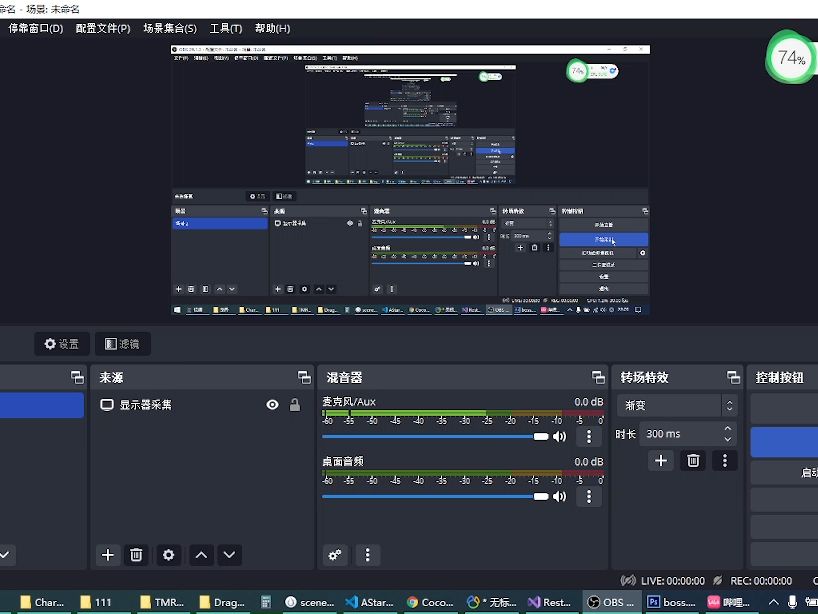Toggle the lock on 显示器采集 source
The width and height of the screenshot is (818, 614).
(295, 405)
